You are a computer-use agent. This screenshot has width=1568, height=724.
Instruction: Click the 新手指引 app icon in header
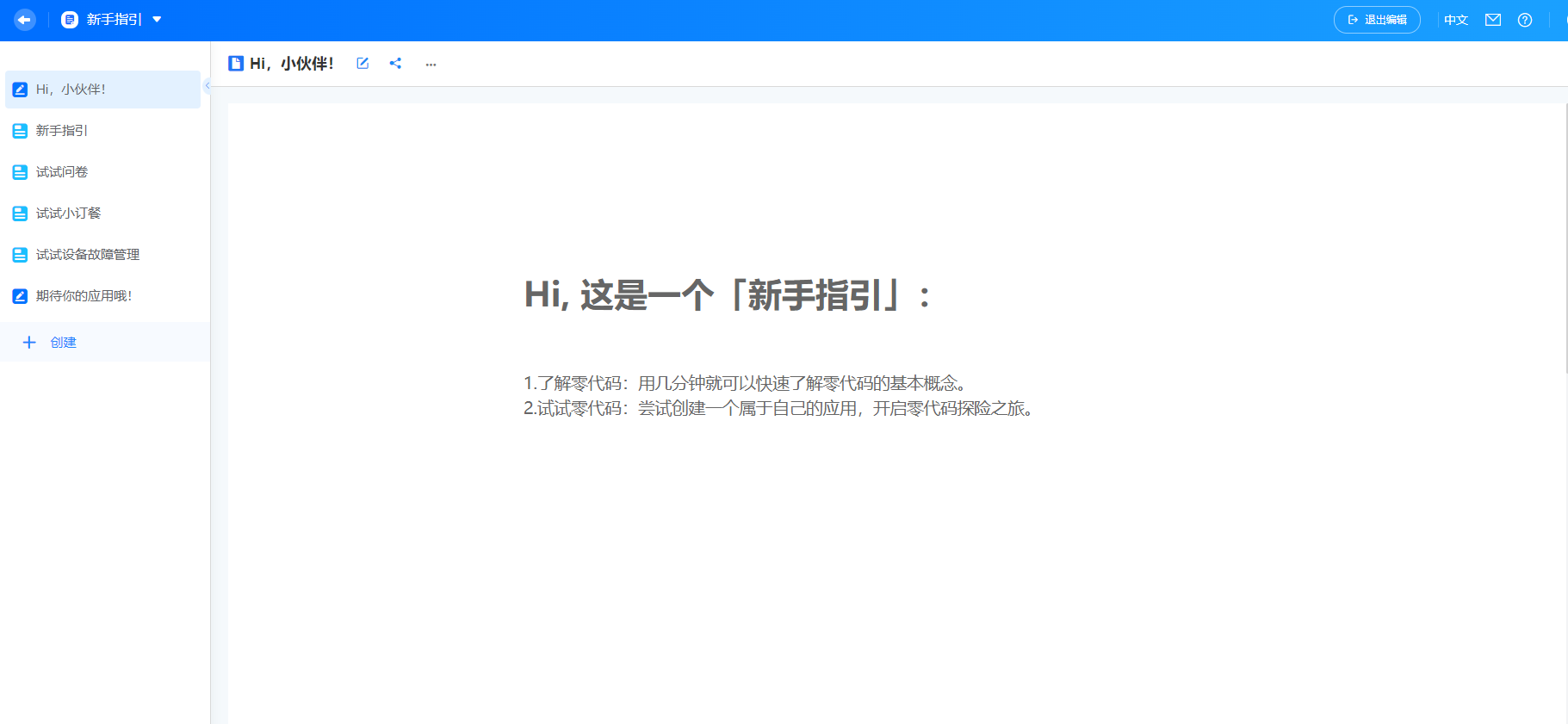coord(70,20)
